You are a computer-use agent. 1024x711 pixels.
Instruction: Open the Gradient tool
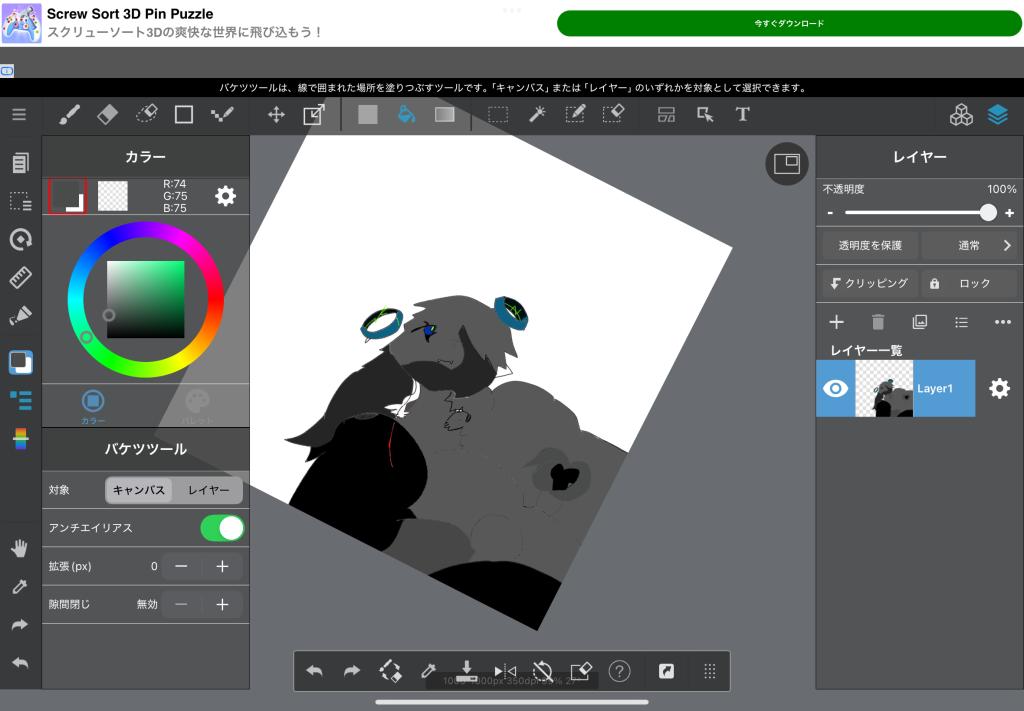445,115
